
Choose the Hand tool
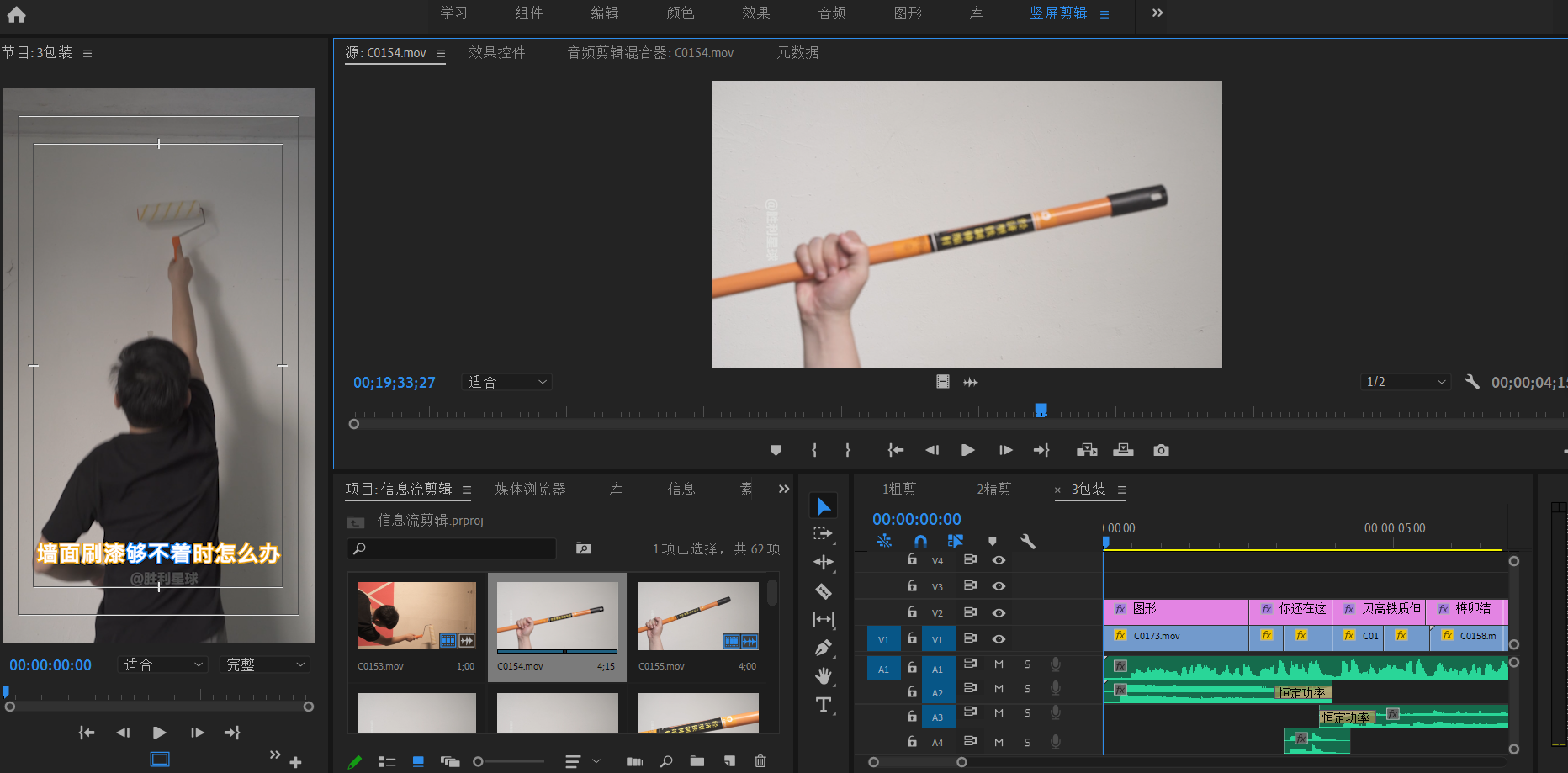point(824,676)
